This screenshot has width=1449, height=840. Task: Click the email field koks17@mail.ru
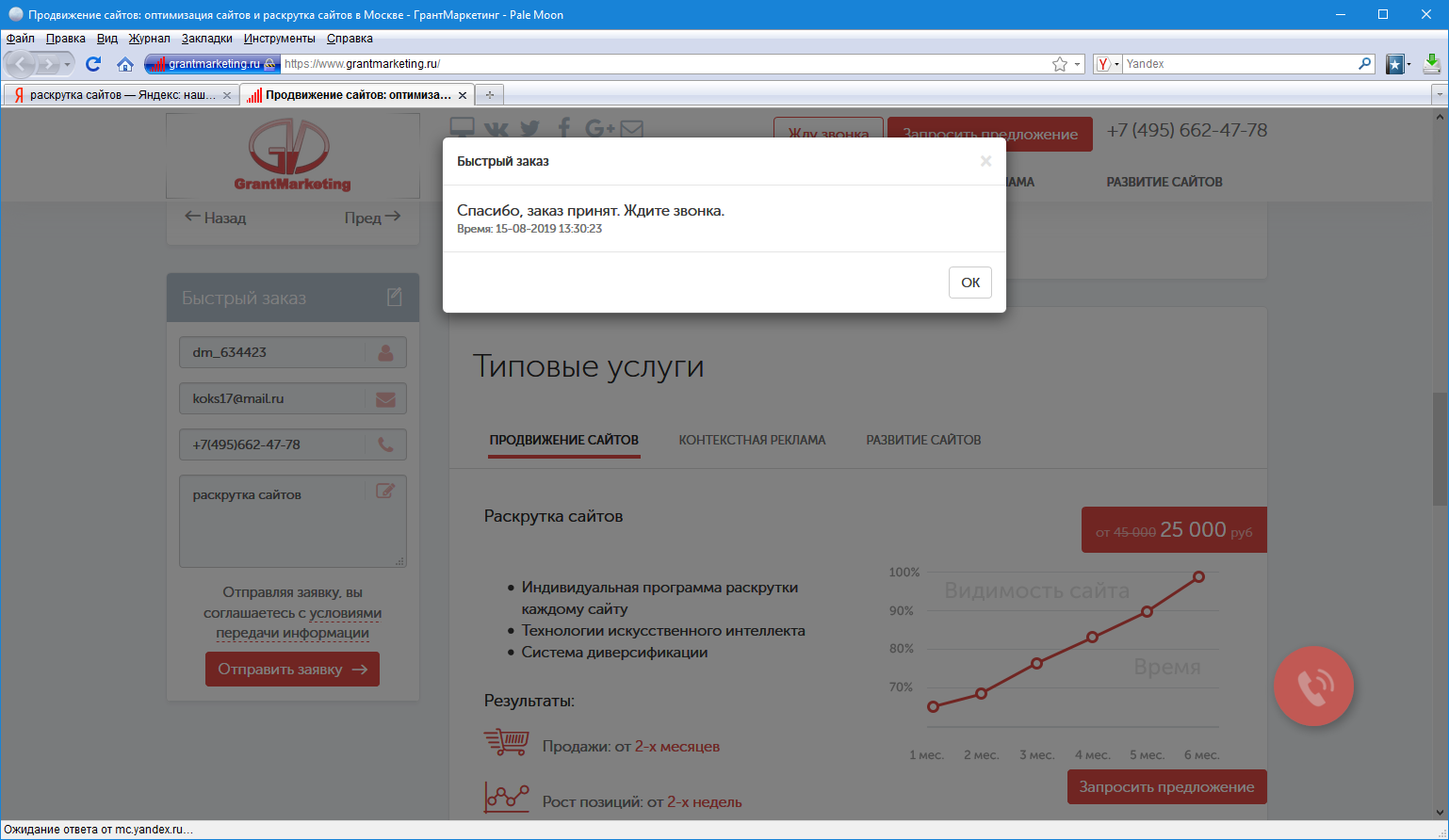pos(293,398)
